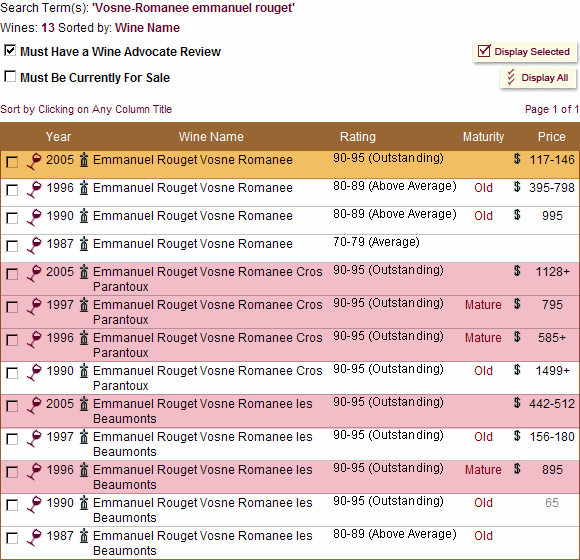Click bottle icon beside 2005 Cros Parantoux
The height and width of the screenshot is (560, 580).
tap(84, 272)
